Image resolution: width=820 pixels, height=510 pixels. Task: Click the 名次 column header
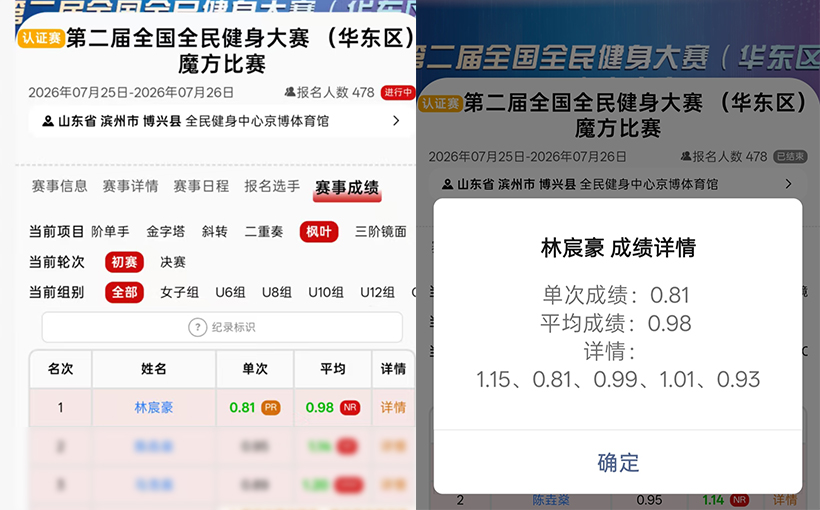[61, 369]
